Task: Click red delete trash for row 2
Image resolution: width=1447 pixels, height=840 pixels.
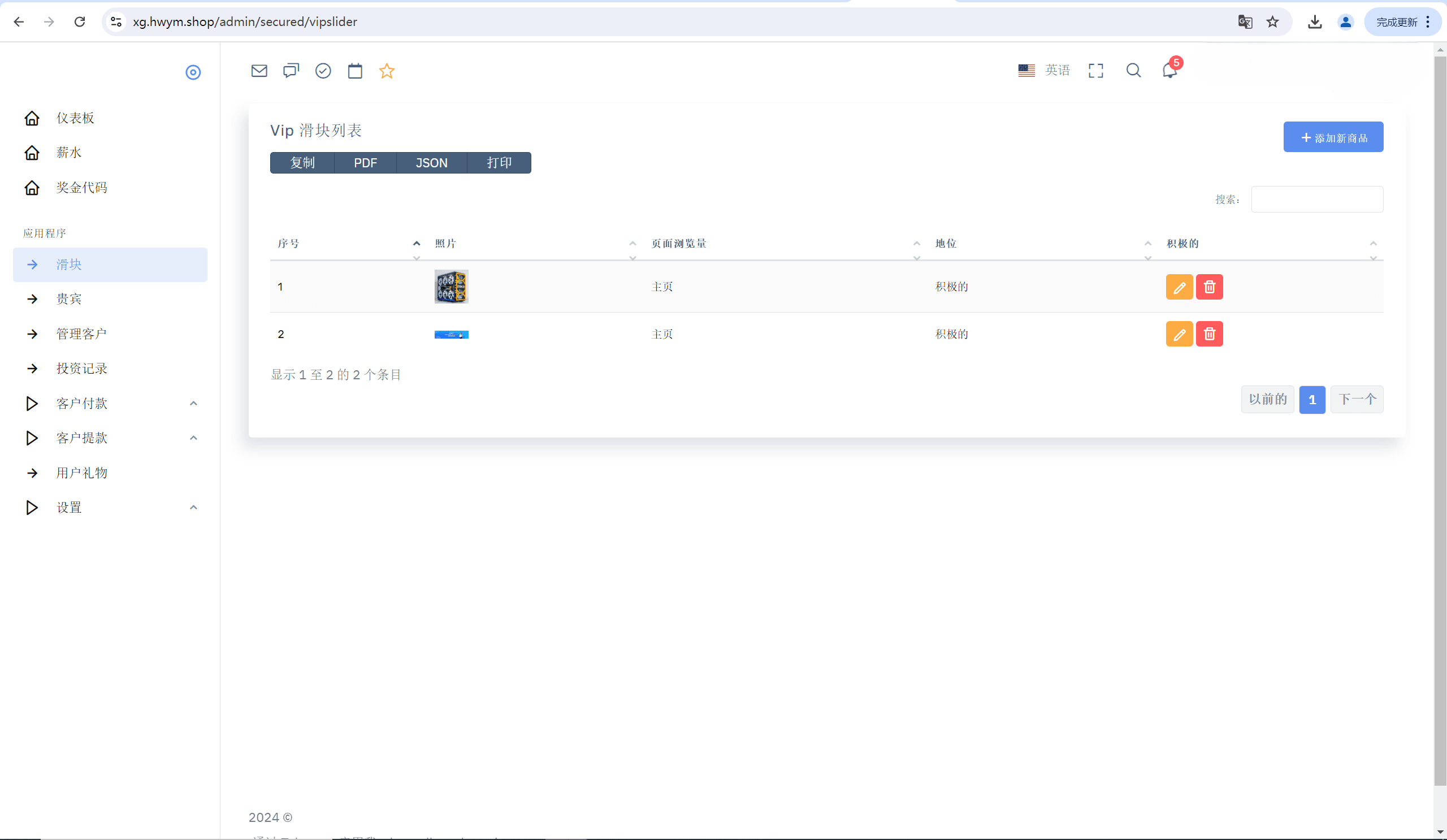Action: click(1209, 334)
